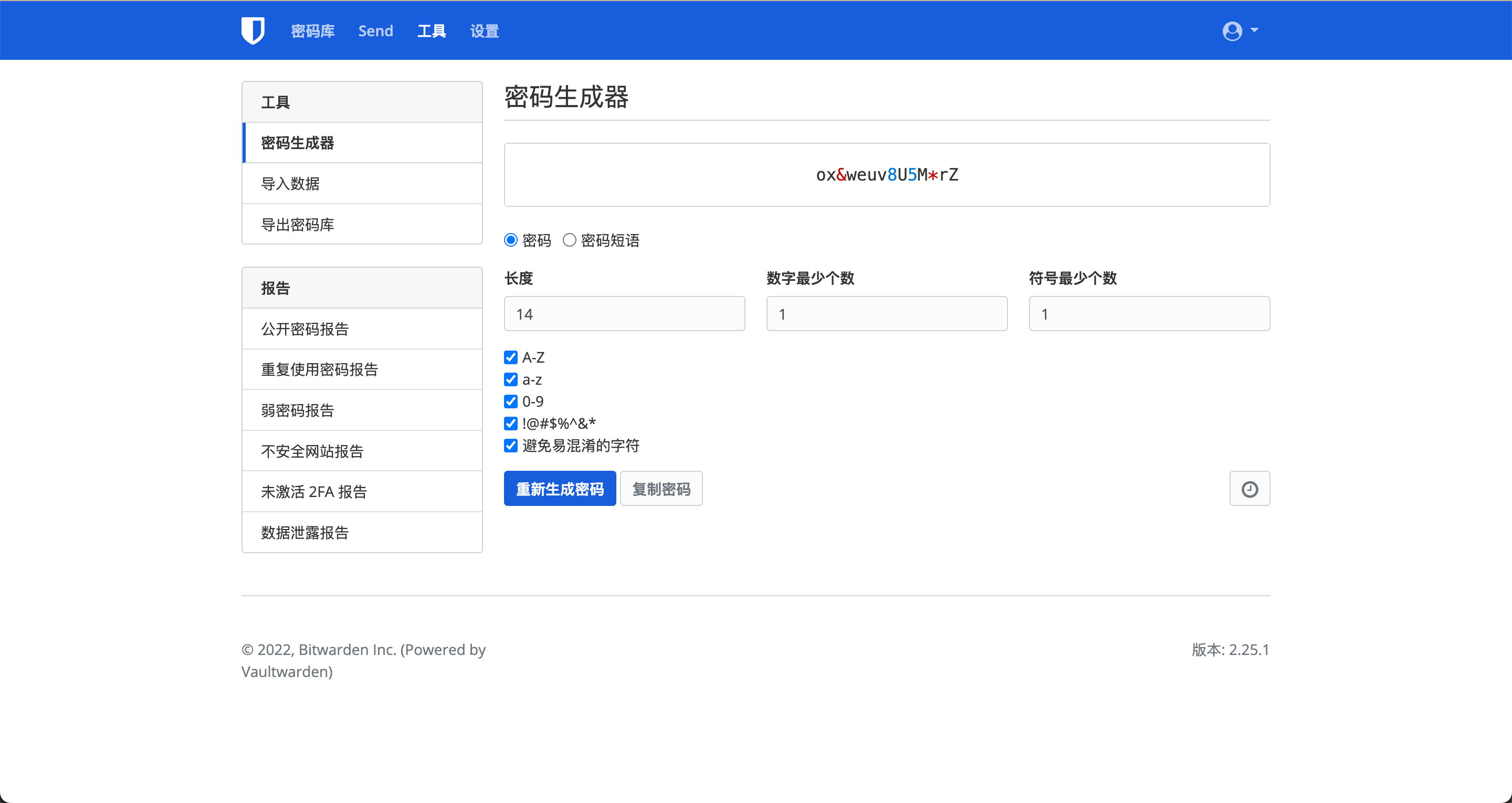Click the 工具 sidebar header
This screenshot has width=1512, height=803.
click(x=362, y=102)
